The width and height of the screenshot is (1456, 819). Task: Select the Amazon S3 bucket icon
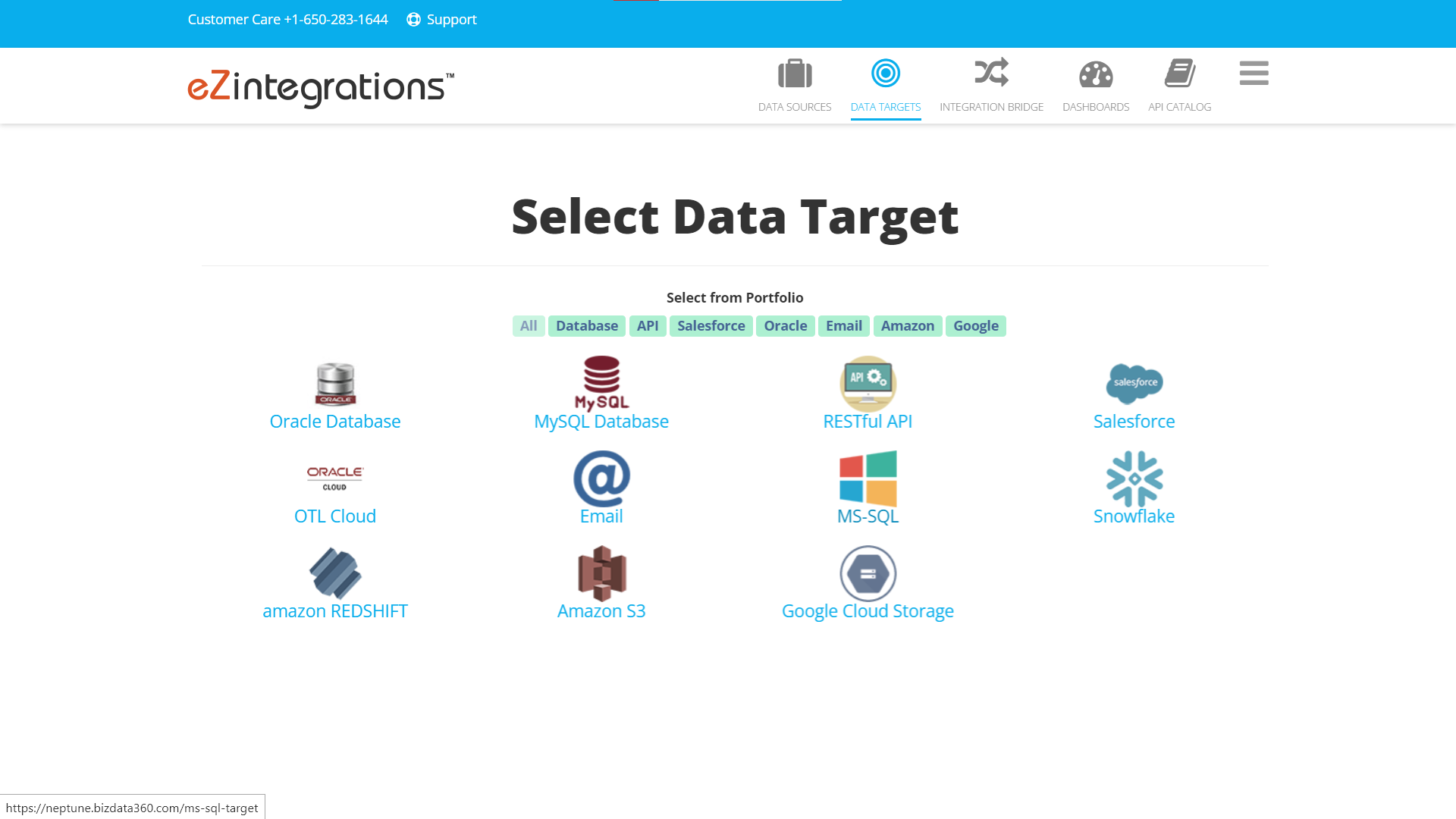pyautogui.click(x=601, y=573)
